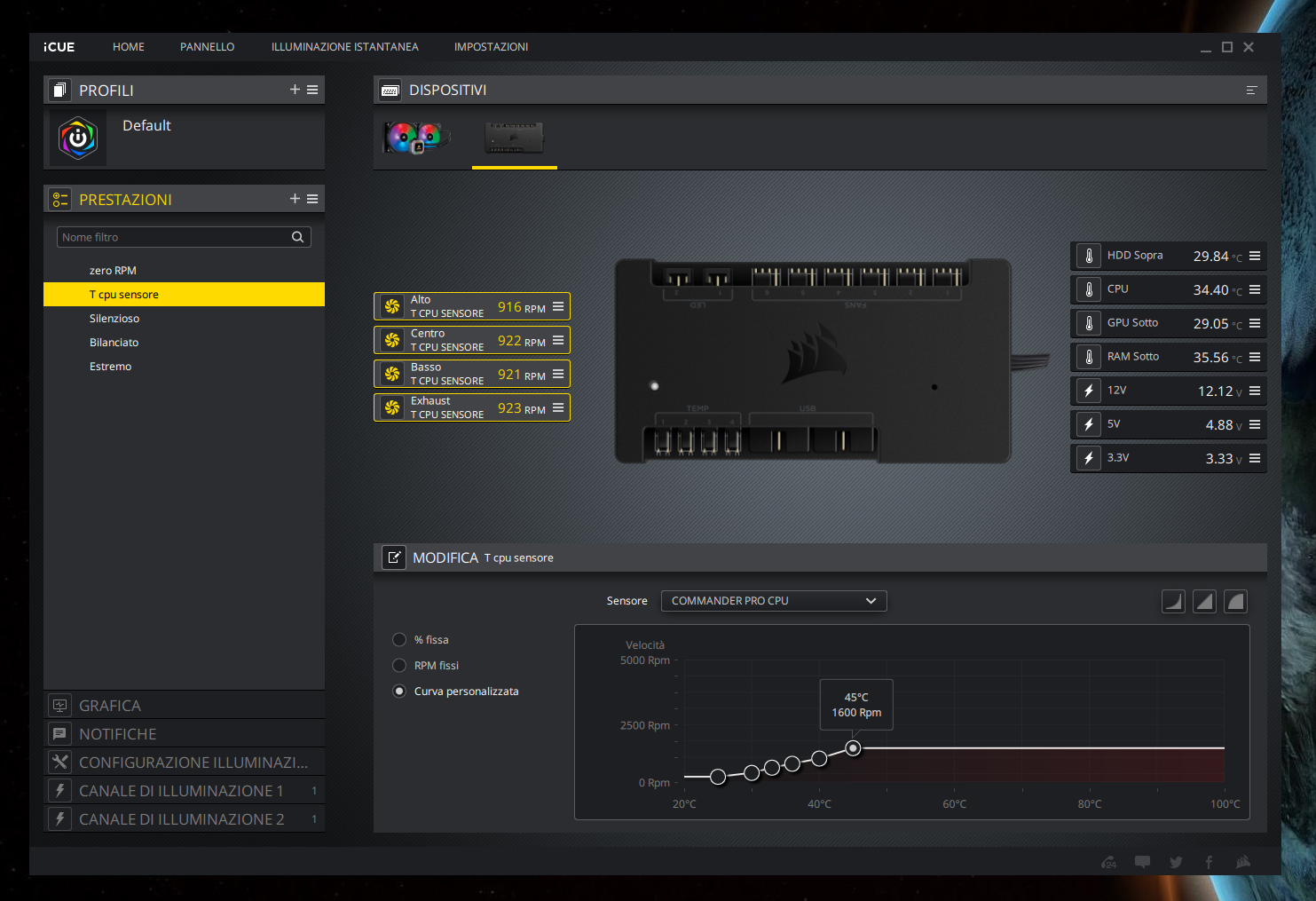This screenshot has height=901, width=1316.
Task: Click the search magnifier in Nome filtro
Action: click(x=298, y=237)
